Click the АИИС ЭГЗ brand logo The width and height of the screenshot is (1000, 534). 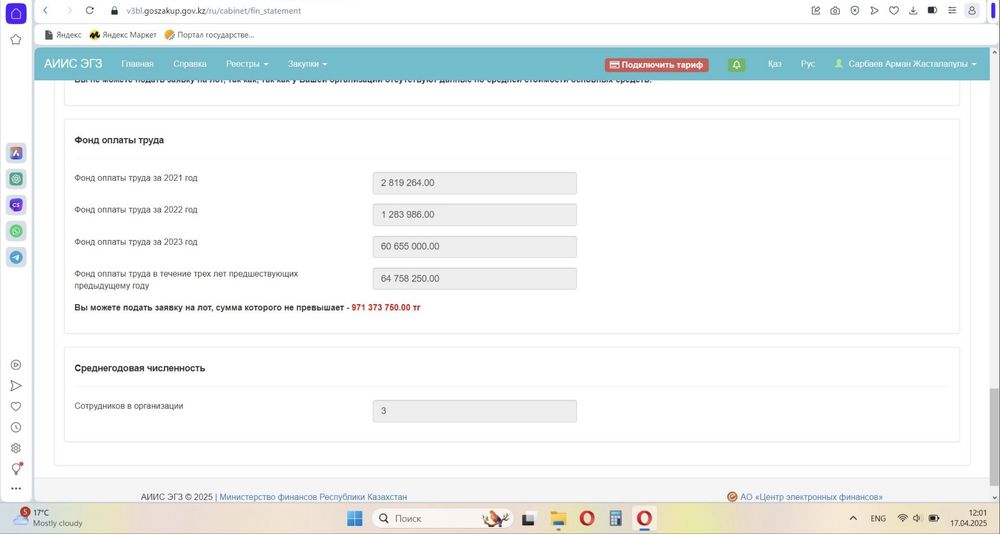(73, 64)
